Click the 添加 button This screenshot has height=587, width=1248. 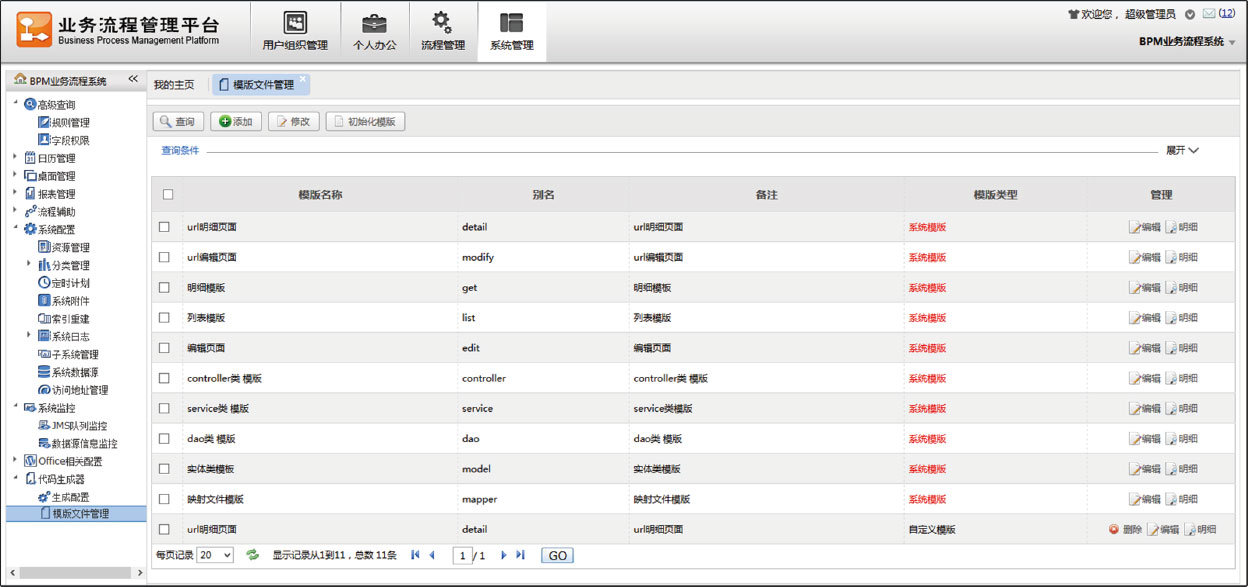tap(235, 122)
